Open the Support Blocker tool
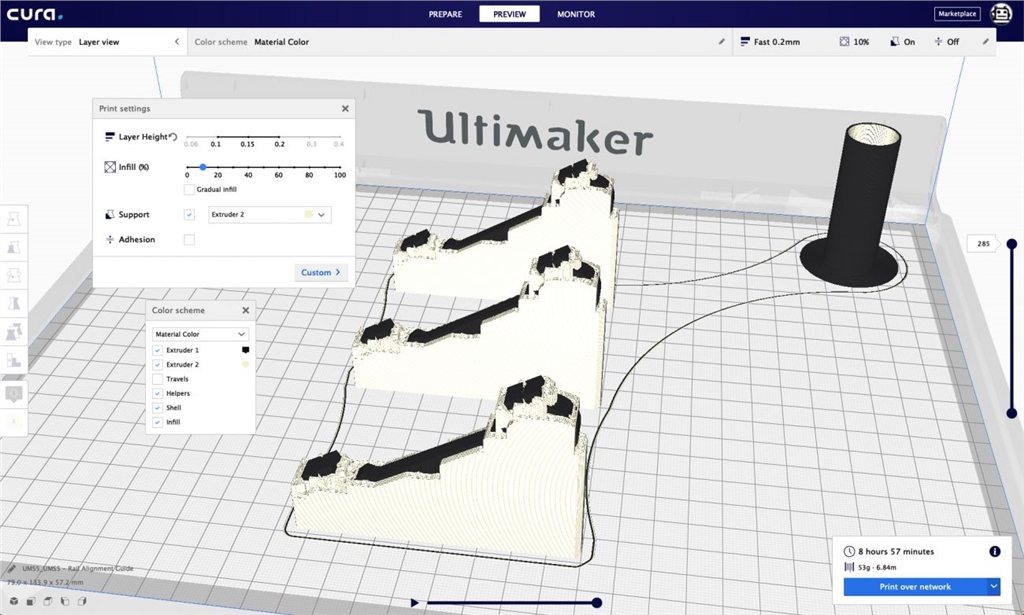The image size is (1024, 615). point(15,360)
